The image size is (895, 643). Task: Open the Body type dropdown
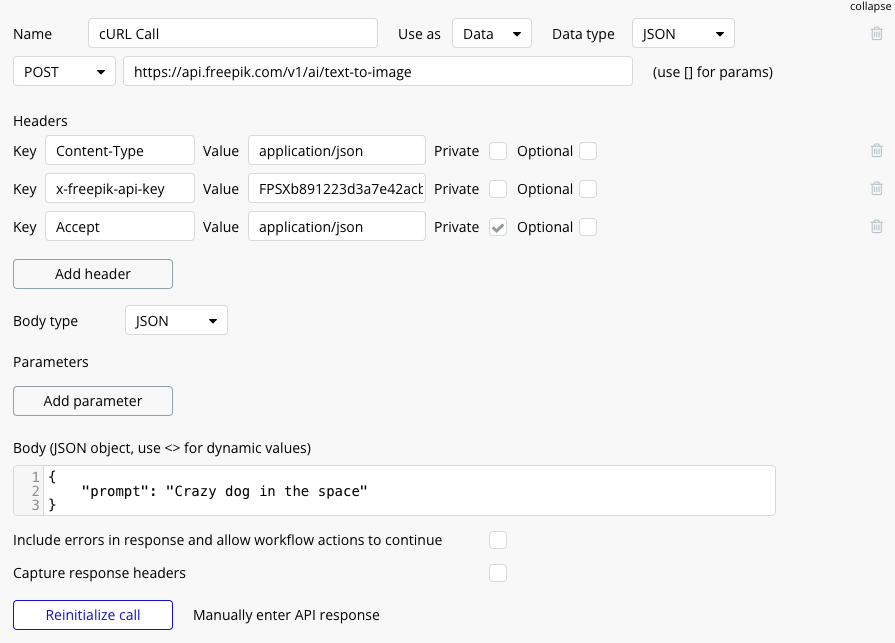click(176, 320)
